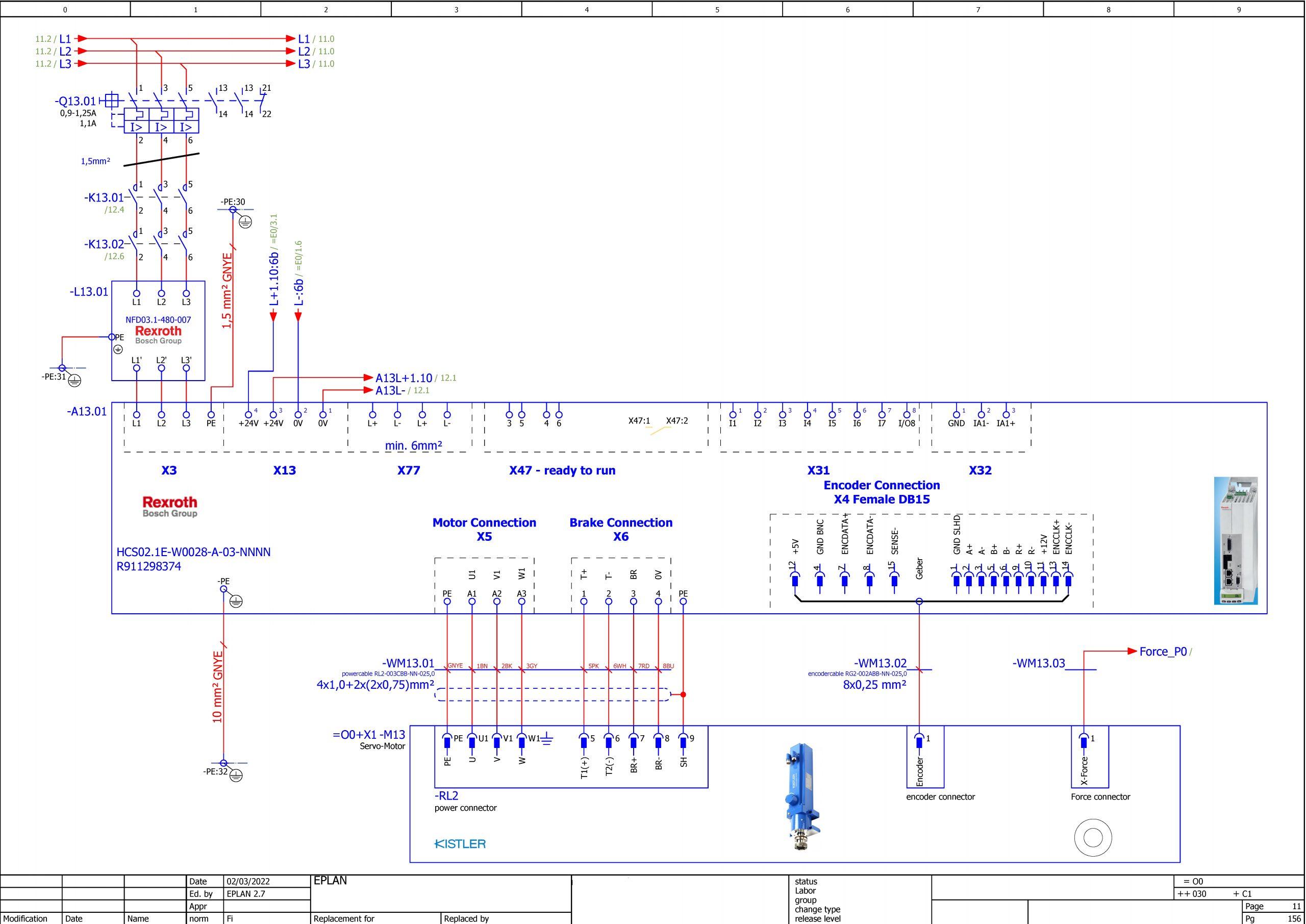Click the min. 6mm² note under X77

414,445
